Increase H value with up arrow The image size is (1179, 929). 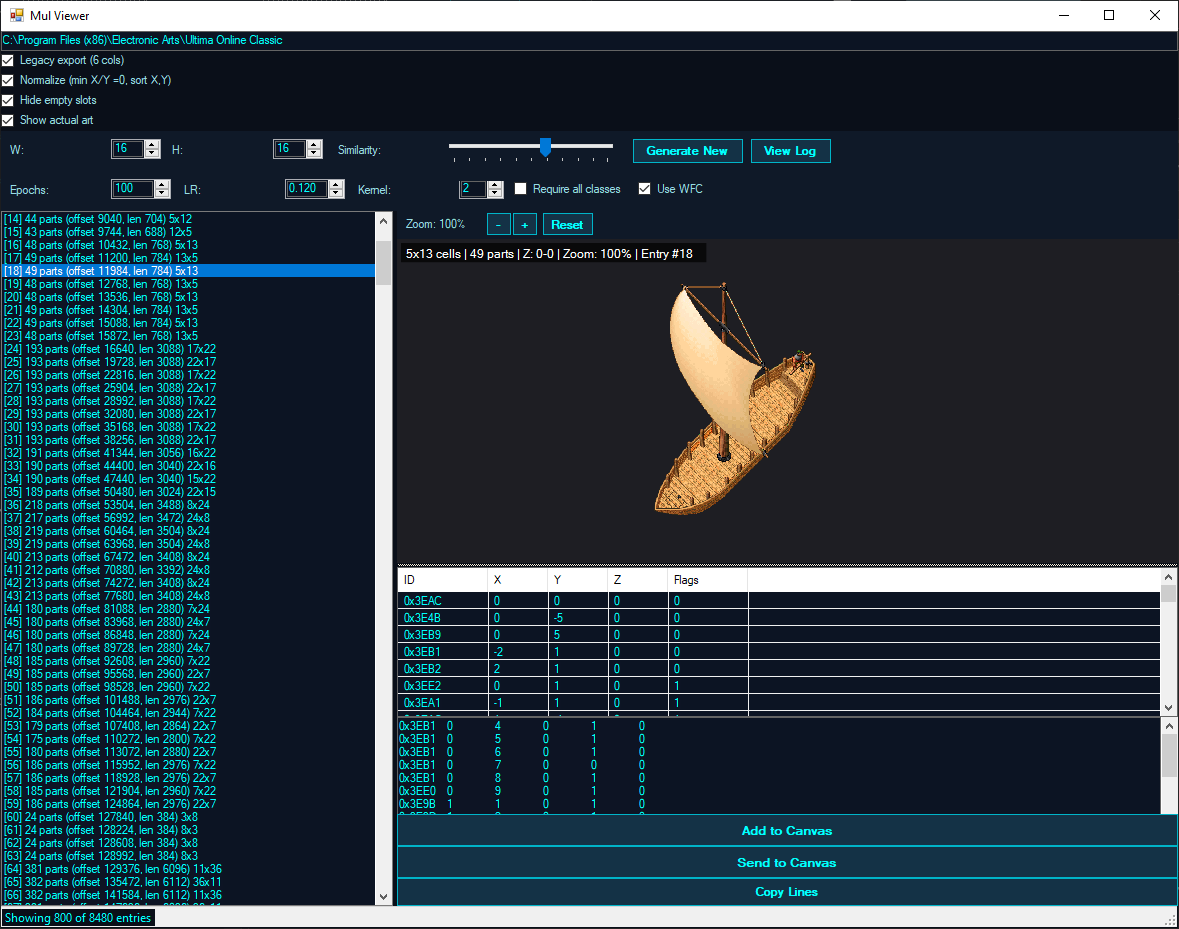(x=314, y=144)
